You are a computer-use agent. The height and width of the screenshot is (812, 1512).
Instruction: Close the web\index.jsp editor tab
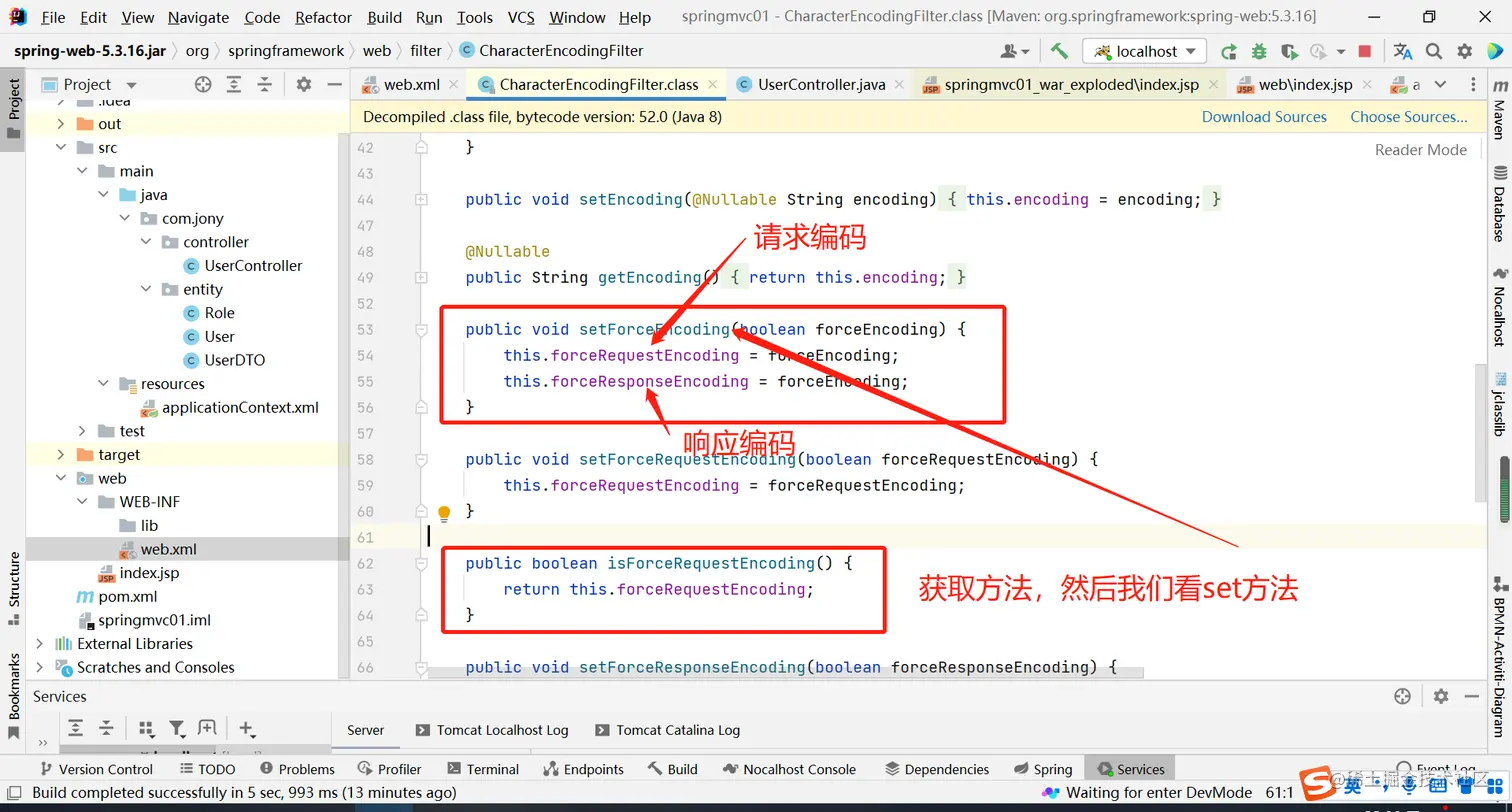point(1368,85)
